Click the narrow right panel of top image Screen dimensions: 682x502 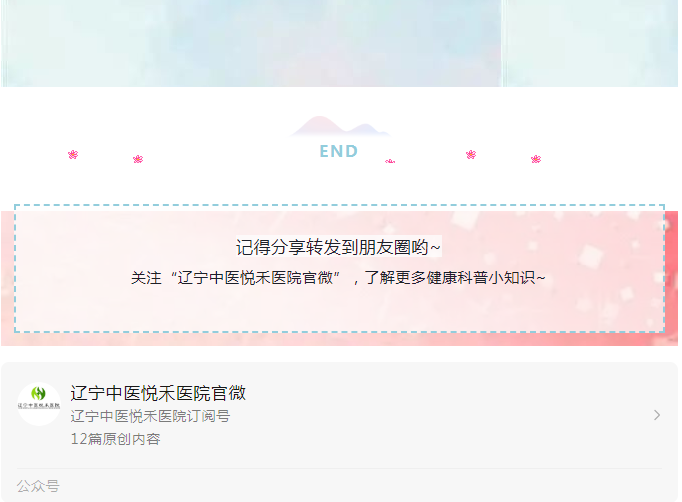click(x=590, y=43)
